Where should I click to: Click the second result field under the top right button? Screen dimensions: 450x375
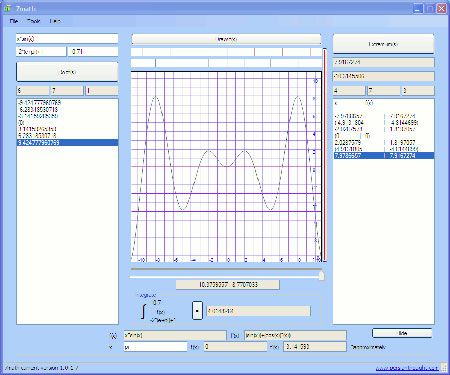(x=384, y=76)
